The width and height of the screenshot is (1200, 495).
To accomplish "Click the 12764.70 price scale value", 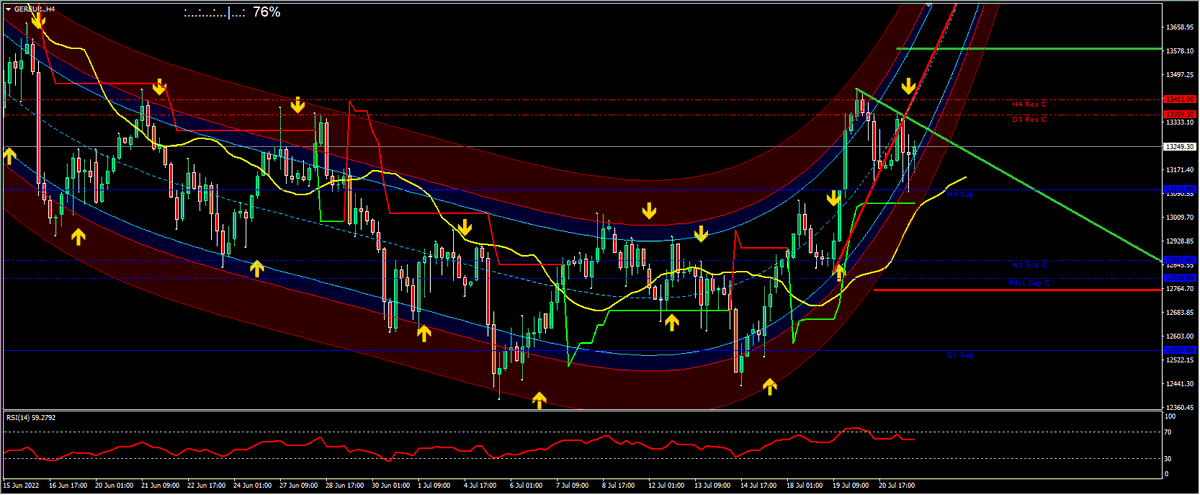I will (1180, 289).
